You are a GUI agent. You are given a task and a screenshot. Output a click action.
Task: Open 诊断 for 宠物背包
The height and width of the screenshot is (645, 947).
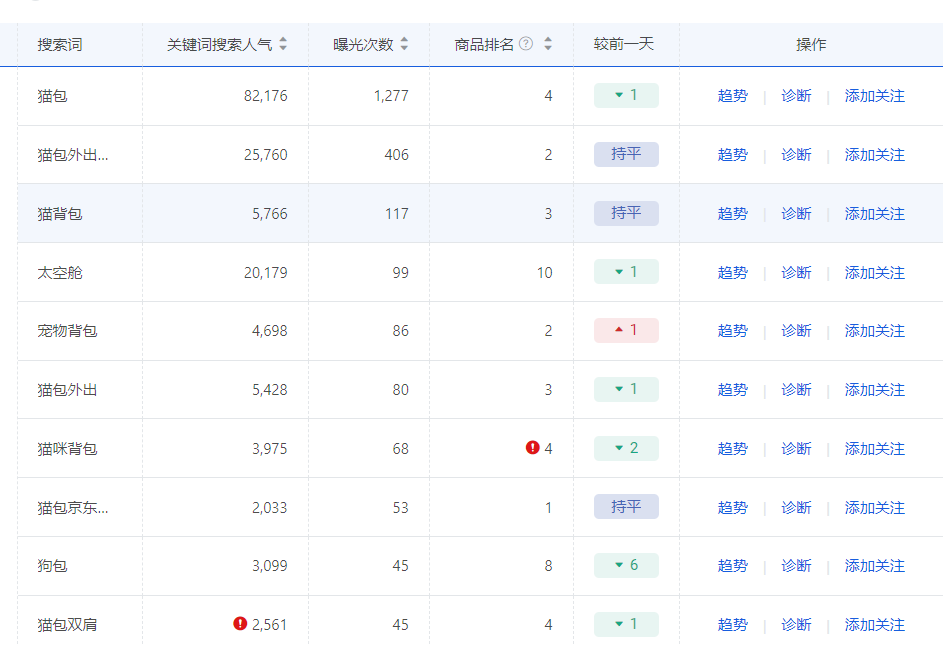pos(796,331)
